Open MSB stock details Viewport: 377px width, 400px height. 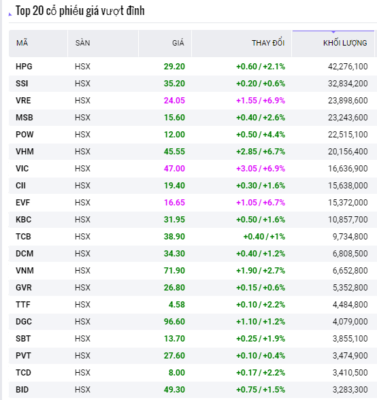click(24, 118)
